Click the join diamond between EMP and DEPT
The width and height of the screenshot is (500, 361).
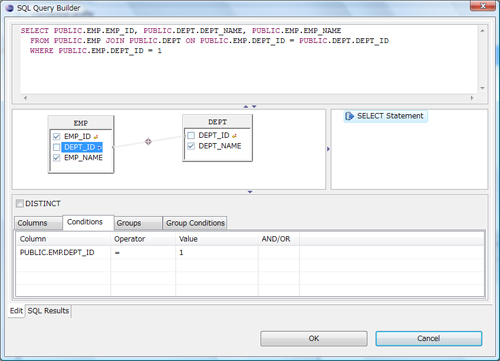click(148, 142)
